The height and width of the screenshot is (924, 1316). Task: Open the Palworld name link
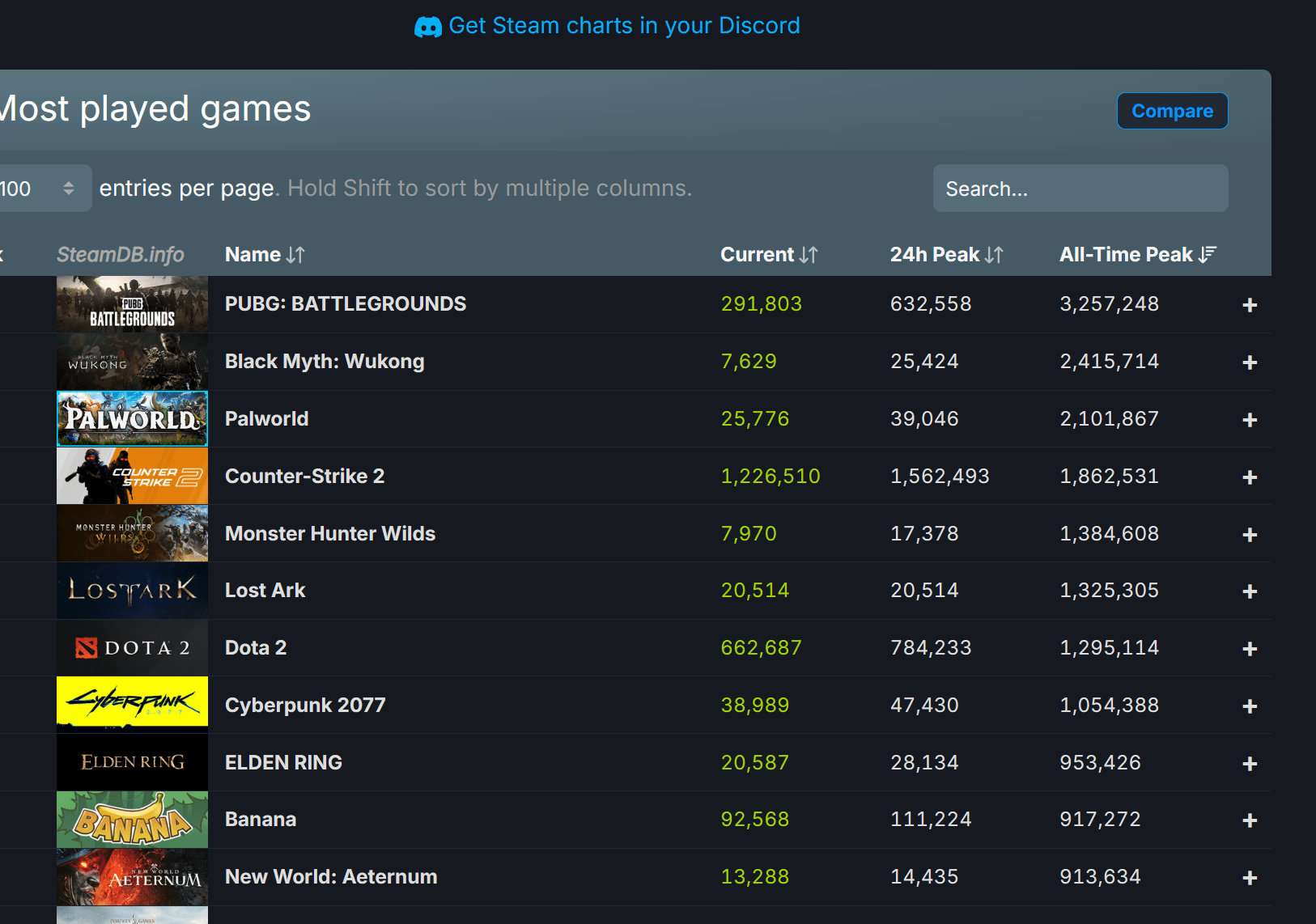(267, 419)
